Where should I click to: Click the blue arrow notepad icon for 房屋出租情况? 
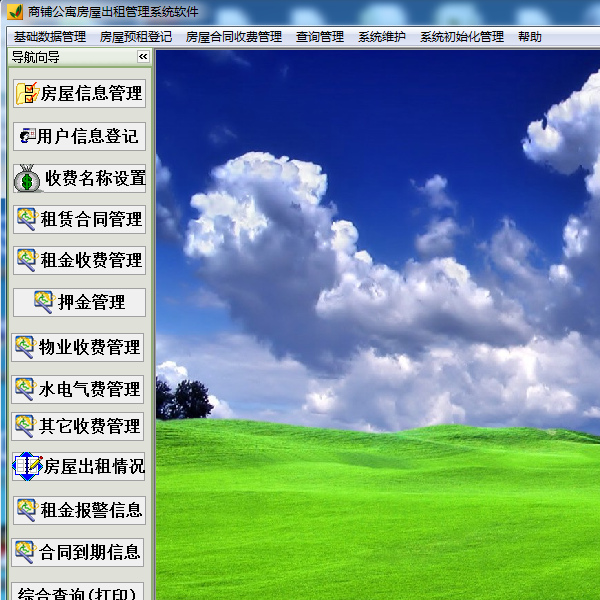point(27,466)
